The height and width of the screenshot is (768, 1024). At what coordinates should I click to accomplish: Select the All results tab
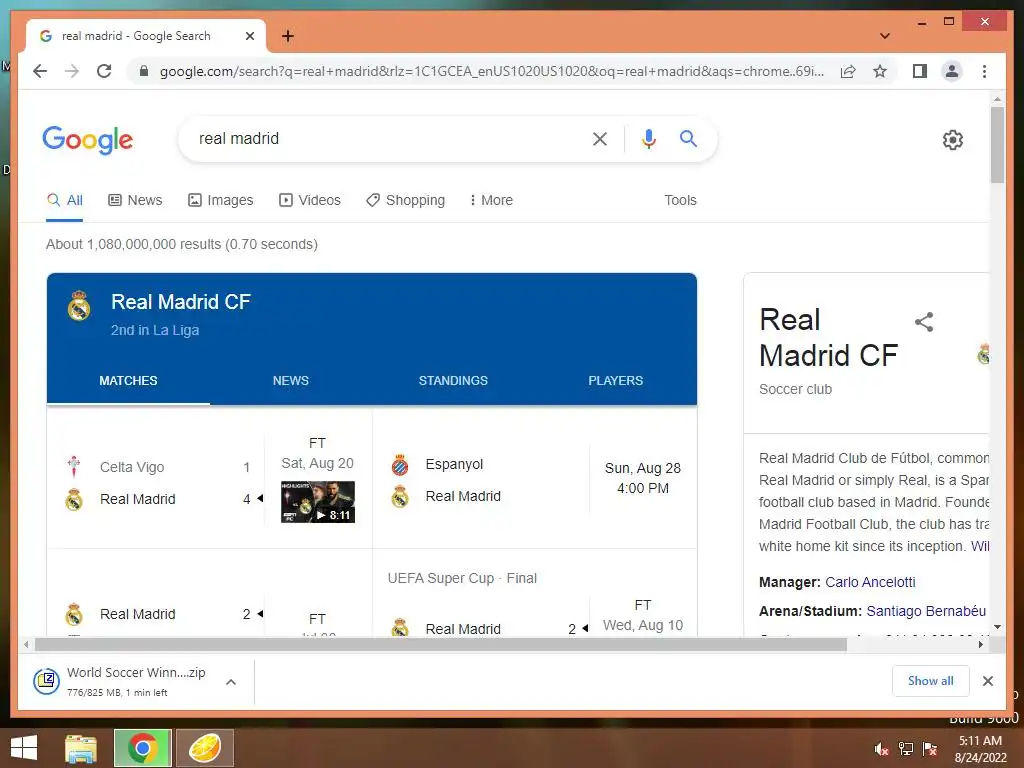[65, 200]
